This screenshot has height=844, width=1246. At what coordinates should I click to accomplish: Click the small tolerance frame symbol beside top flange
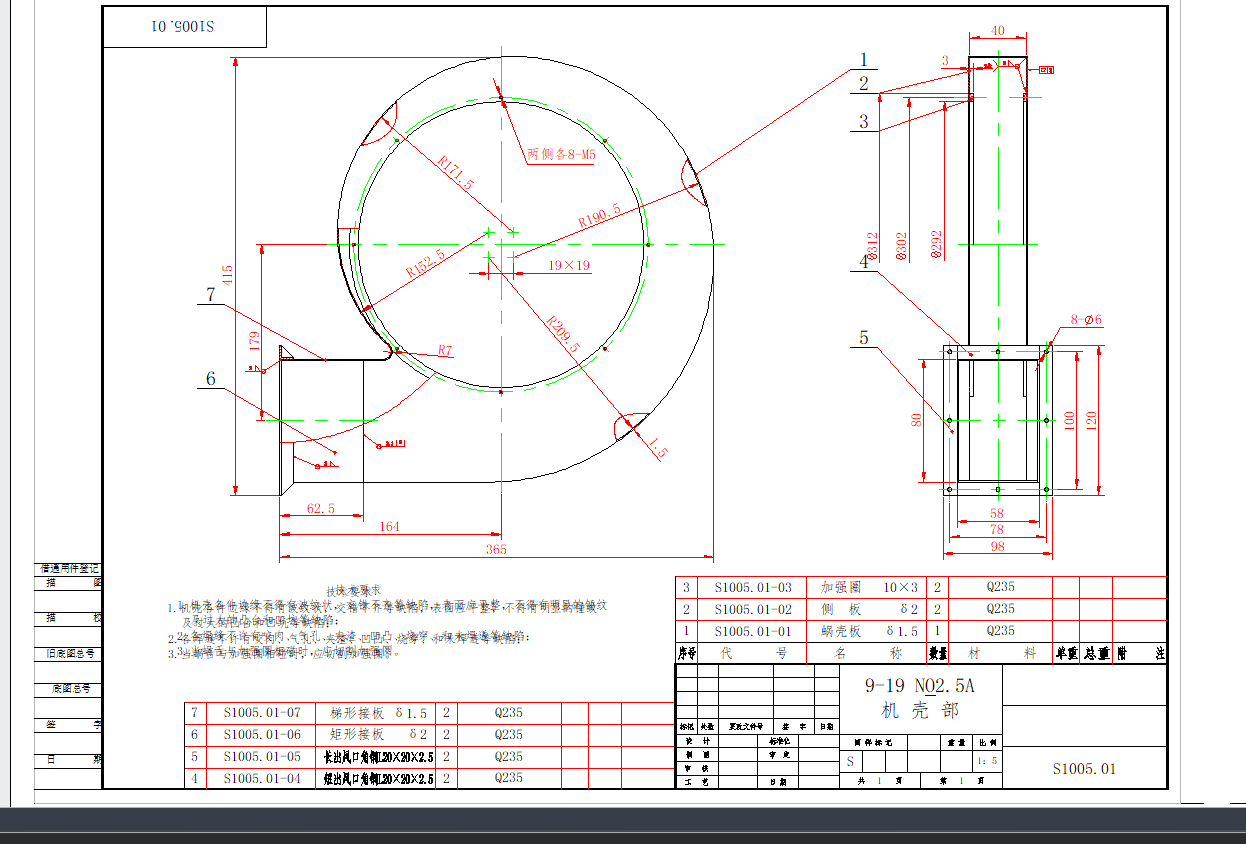pyautogui.click(x=1047, y=69)
